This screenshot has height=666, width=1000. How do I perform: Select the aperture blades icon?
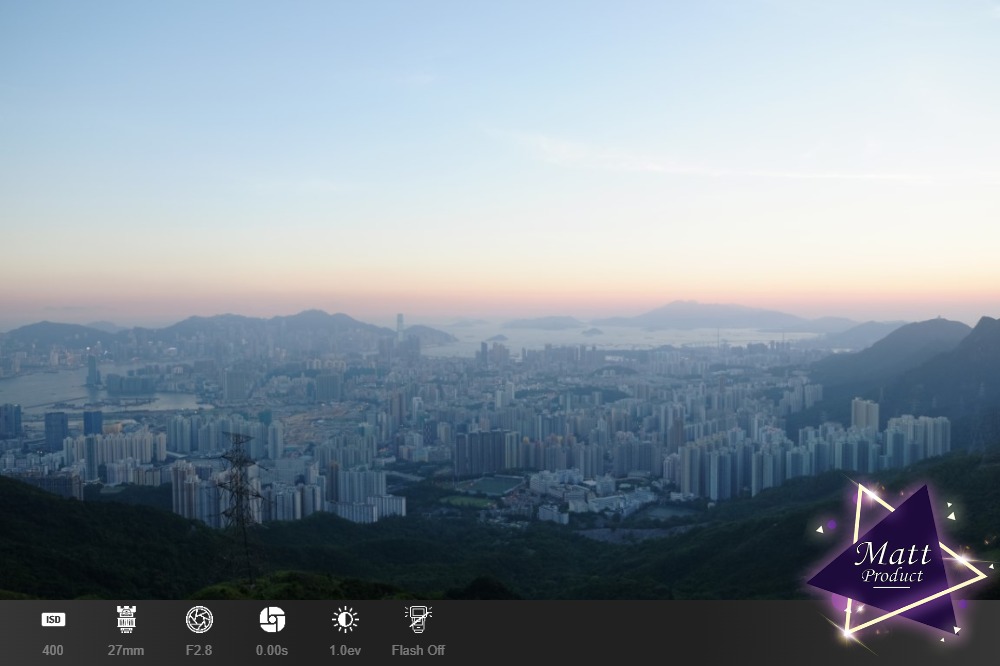tap(199, 620)
